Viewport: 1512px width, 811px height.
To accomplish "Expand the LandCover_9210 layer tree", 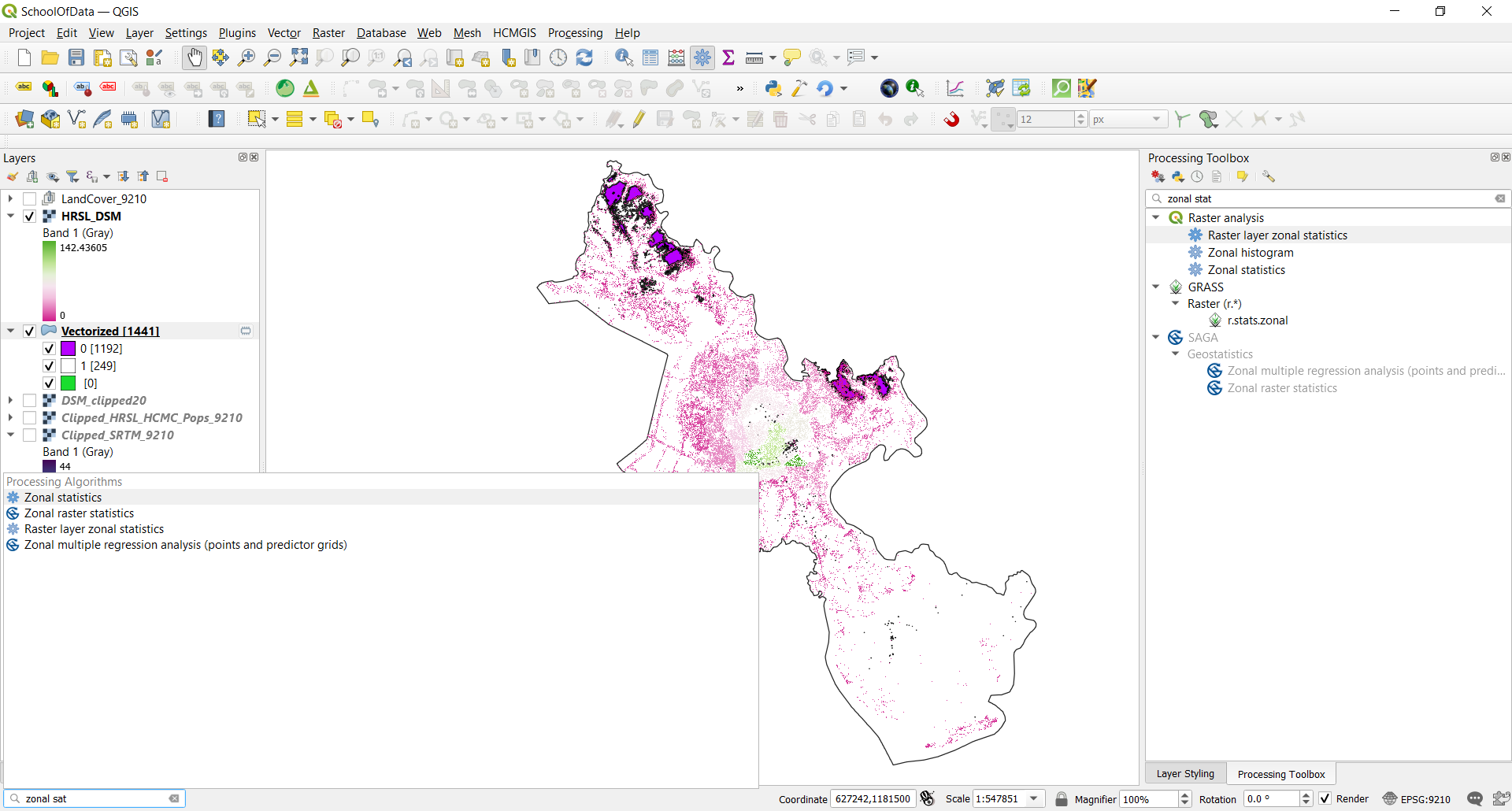I will click(11, 198).
